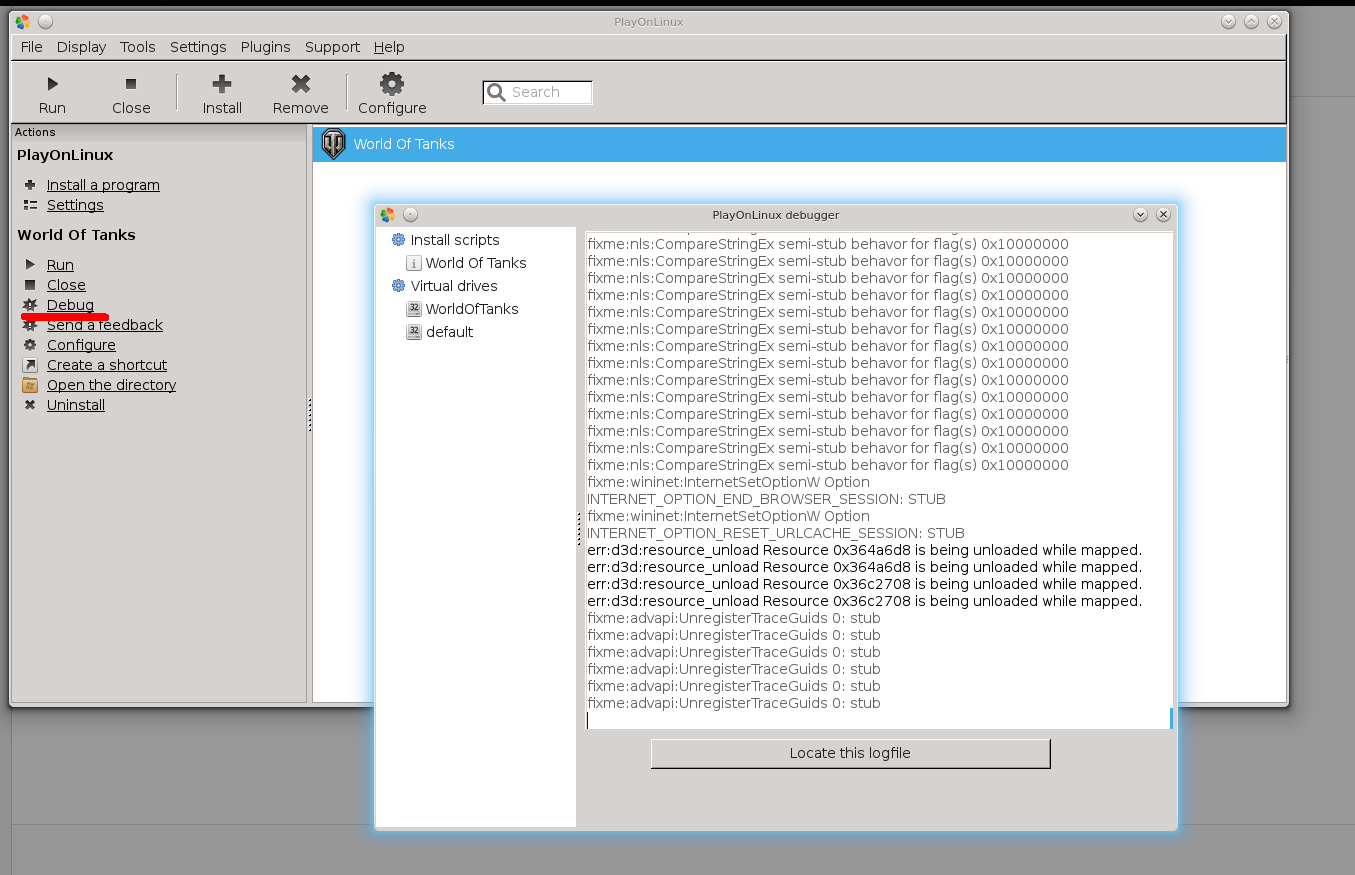
Task: Select the World Of Tanks program row
Action: click(799, 144)
